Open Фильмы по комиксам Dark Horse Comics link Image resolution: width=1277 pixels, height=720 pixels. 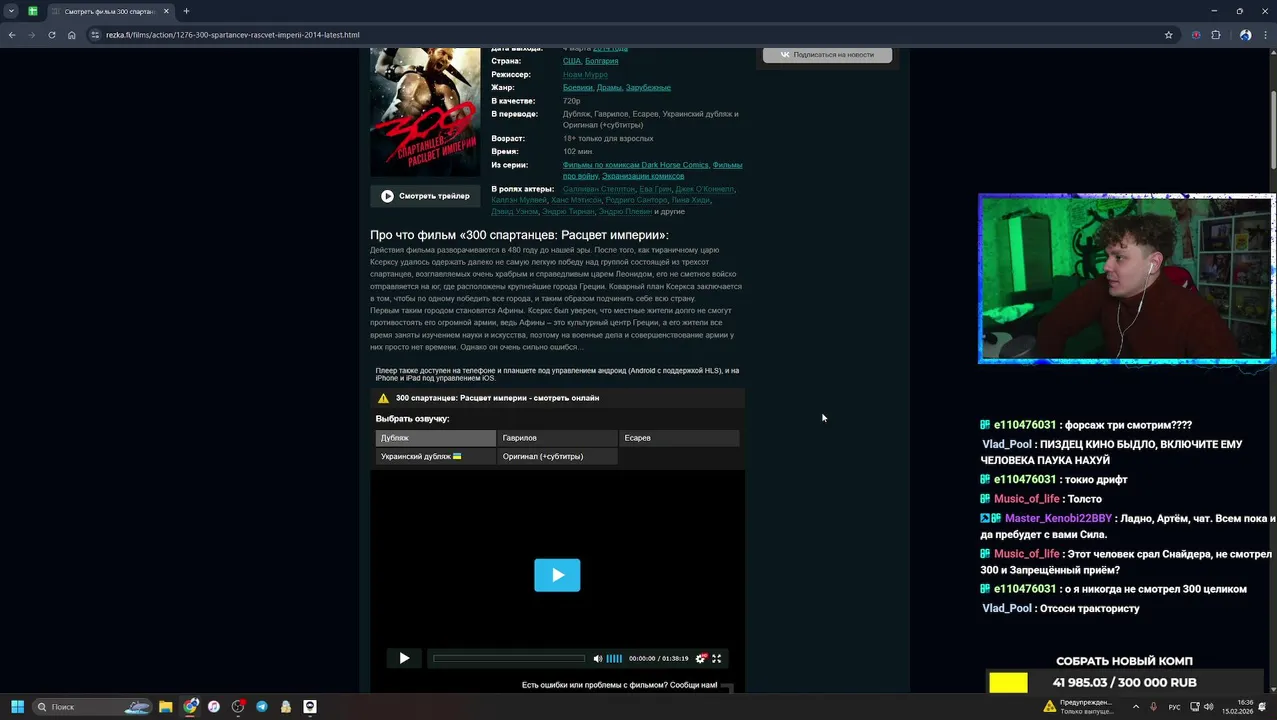636,165
